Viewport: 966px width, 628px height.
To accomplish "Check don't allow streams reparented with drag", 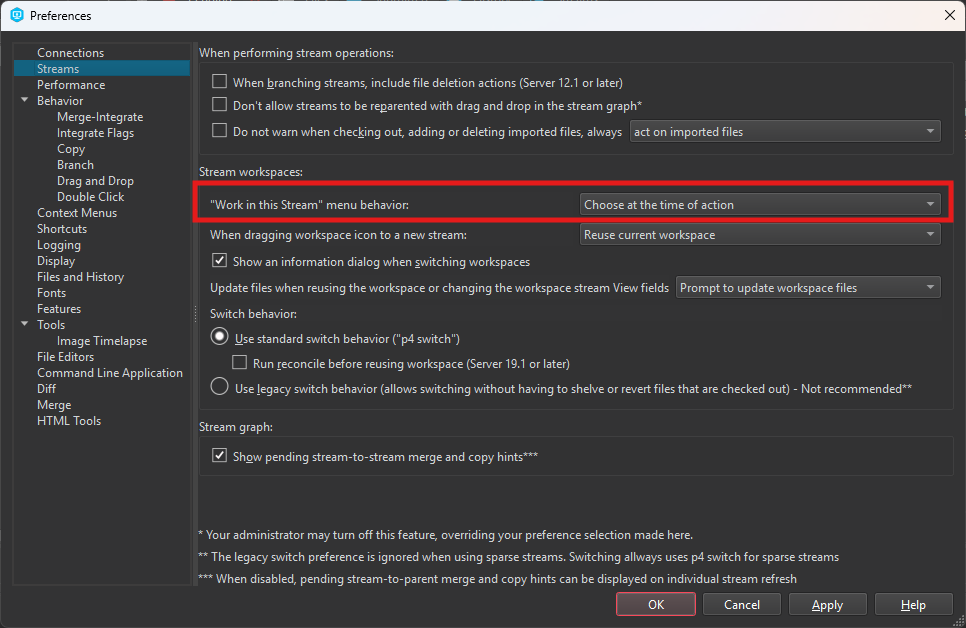I will click(220, 105).
